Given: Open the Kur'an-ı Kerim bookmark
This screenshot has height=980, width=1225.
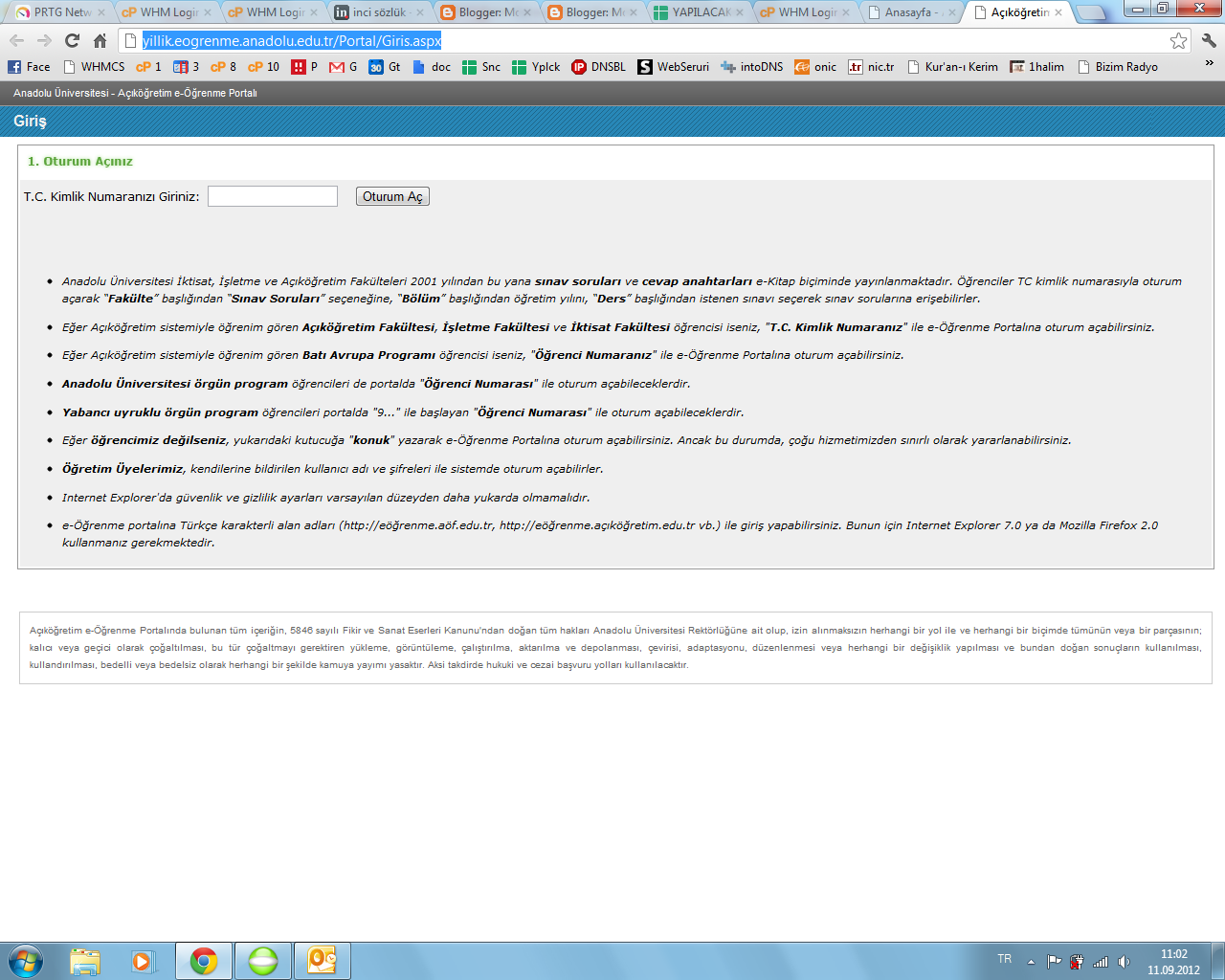Looking at the screenshot, I should coord(952,67).
